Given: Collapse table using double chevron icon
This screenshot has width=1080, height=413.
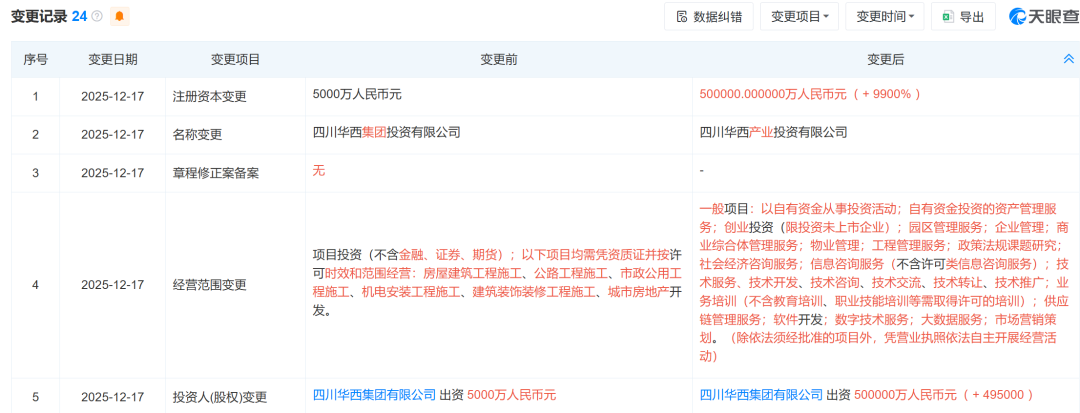Looking at the screenshot, I should point(1068,60).
